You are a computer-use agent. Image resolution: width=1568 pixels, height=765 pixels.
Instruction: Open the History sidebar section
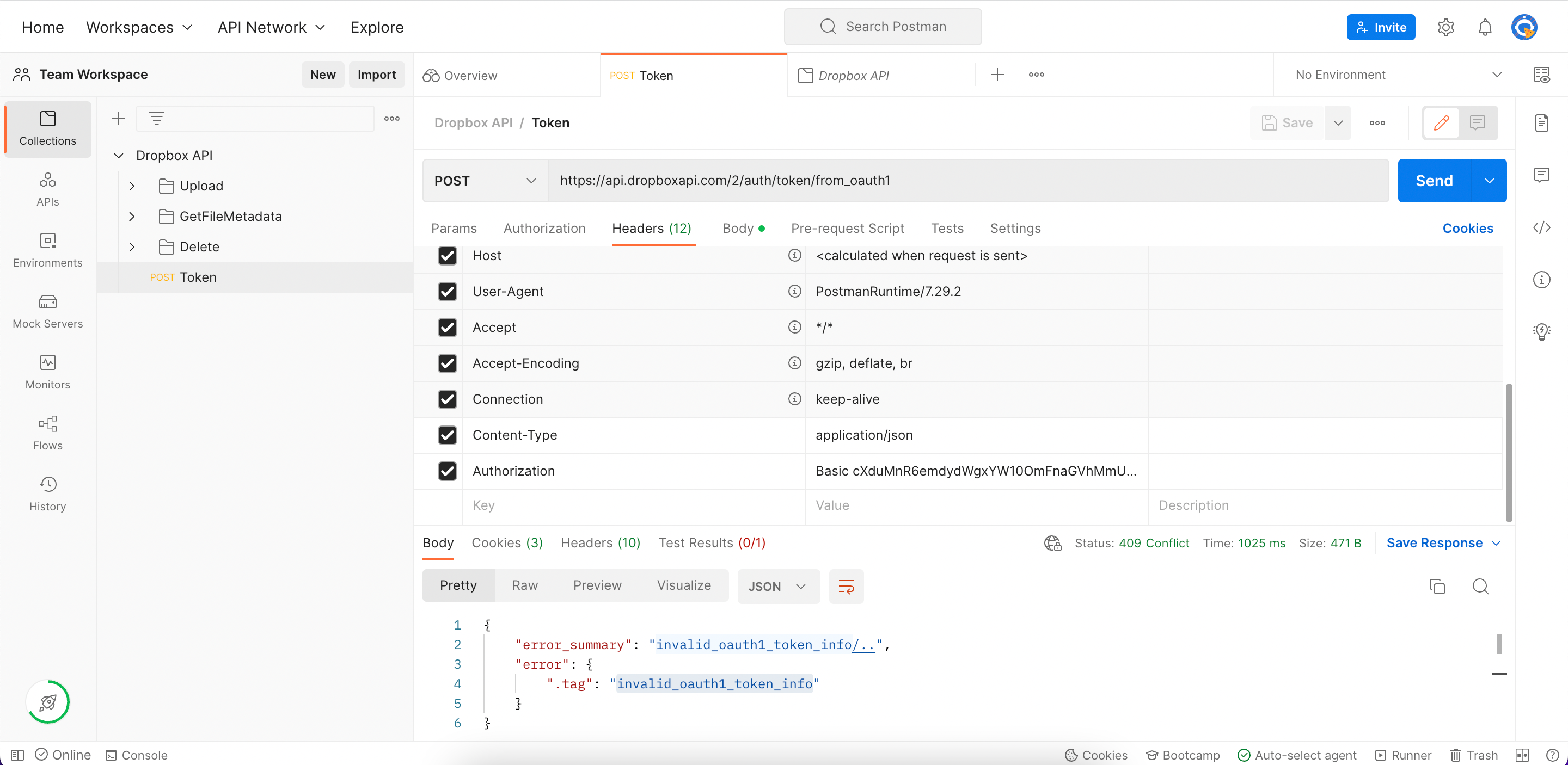pyautogui.click(x=47, y=493)
